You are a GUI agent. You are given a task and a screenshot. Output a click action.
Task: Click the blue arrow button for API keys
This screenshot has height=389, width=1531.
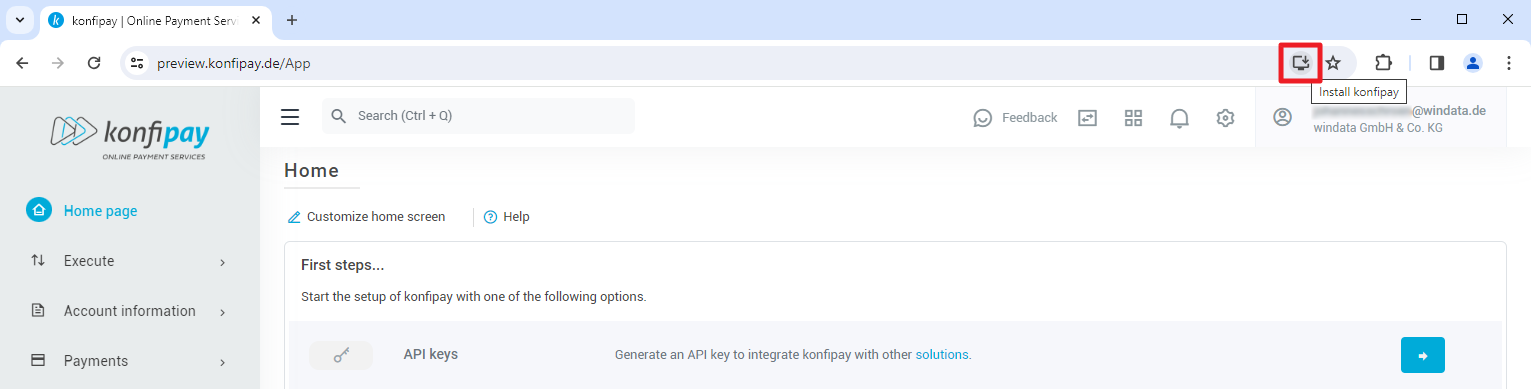tap(1423, 355)
